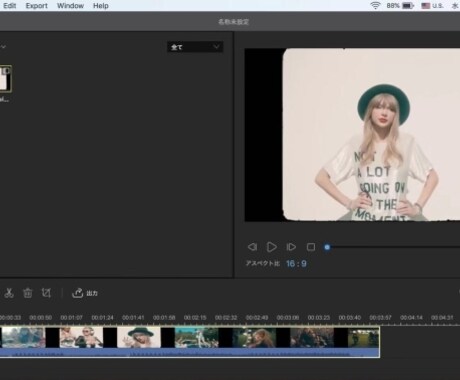Select the scissors split tool
This screenshot has height=380, width=460.
pos(9,293)
